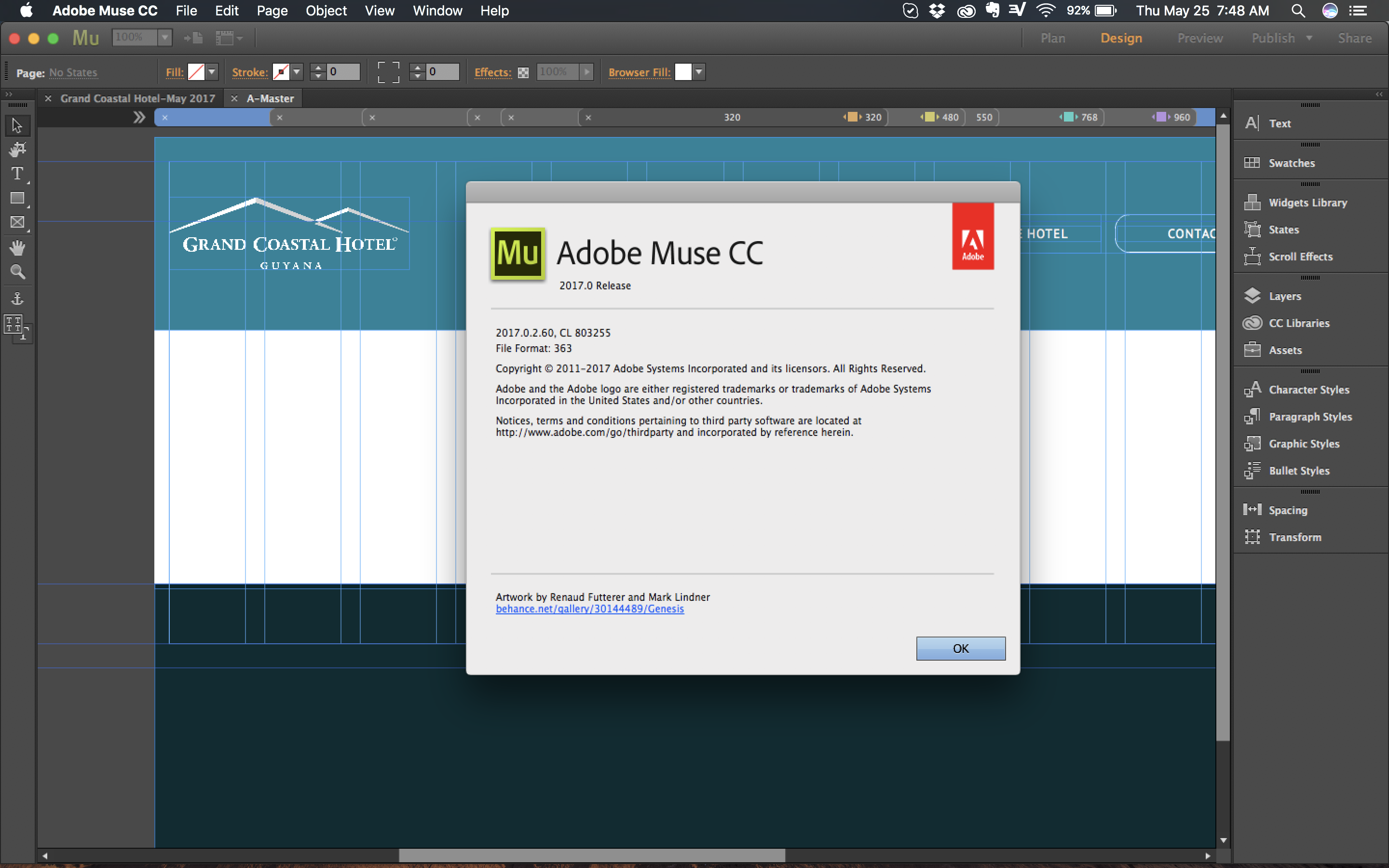Expand the left toolbar collapse arrows
Screen dimensions: 1389x868
(9, 94)
